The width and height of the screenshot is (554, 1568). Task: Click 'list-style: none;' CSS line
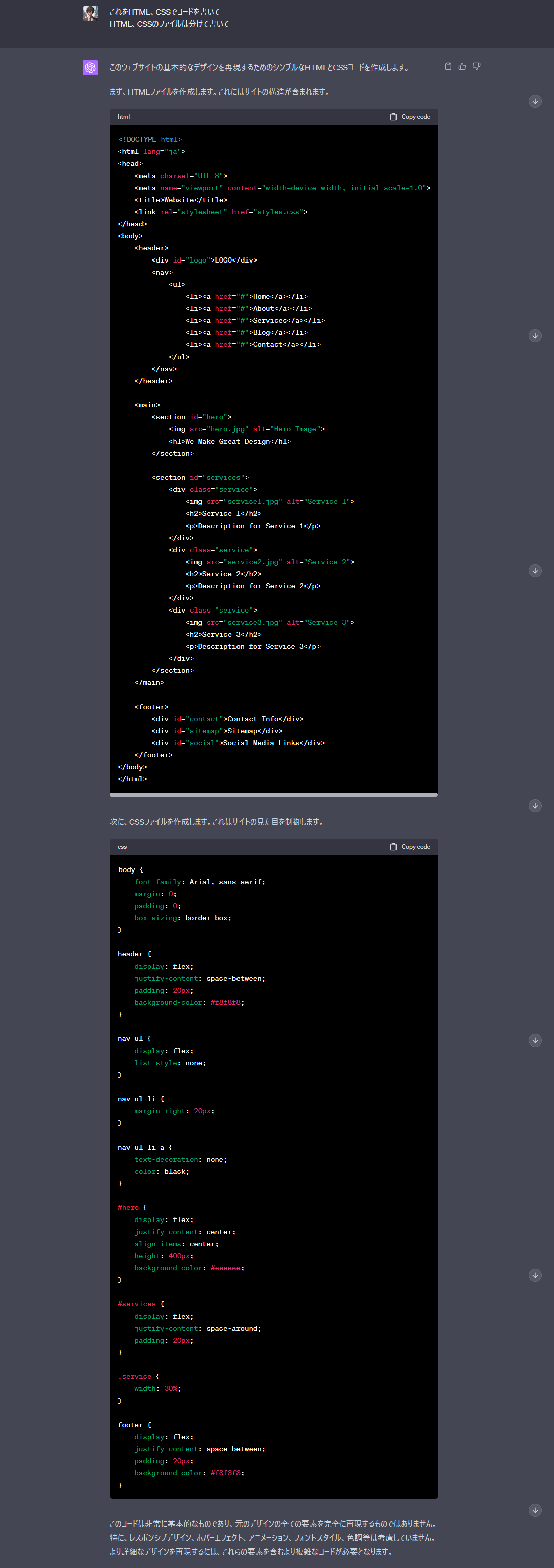point(171,1063)
